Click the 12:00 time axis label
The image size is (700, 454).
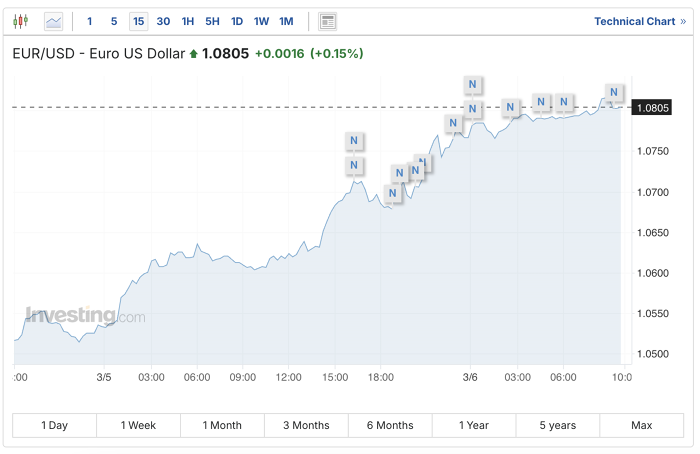[288, 377]
